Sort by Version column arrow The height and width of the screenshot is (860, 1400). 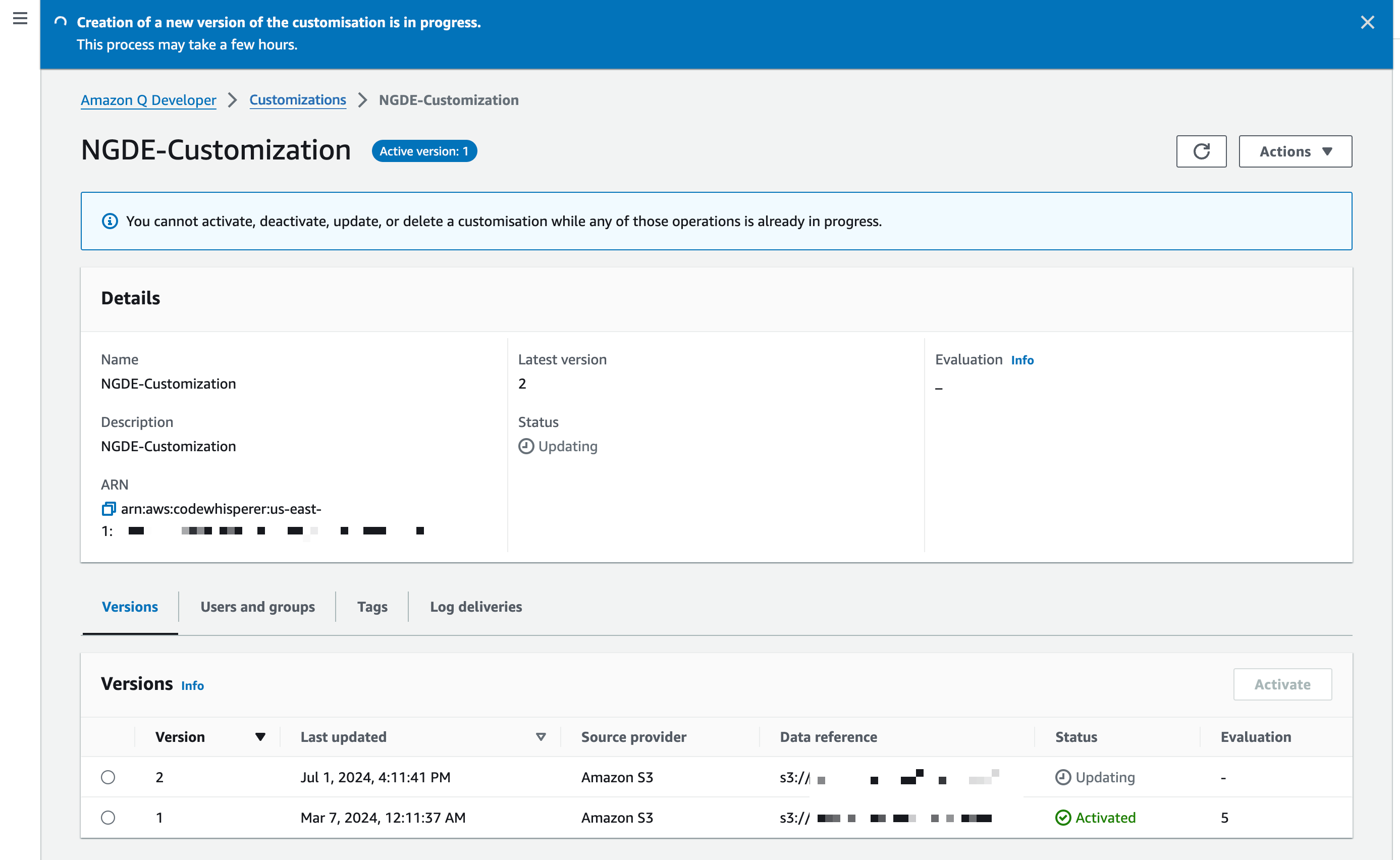[260, 737]
